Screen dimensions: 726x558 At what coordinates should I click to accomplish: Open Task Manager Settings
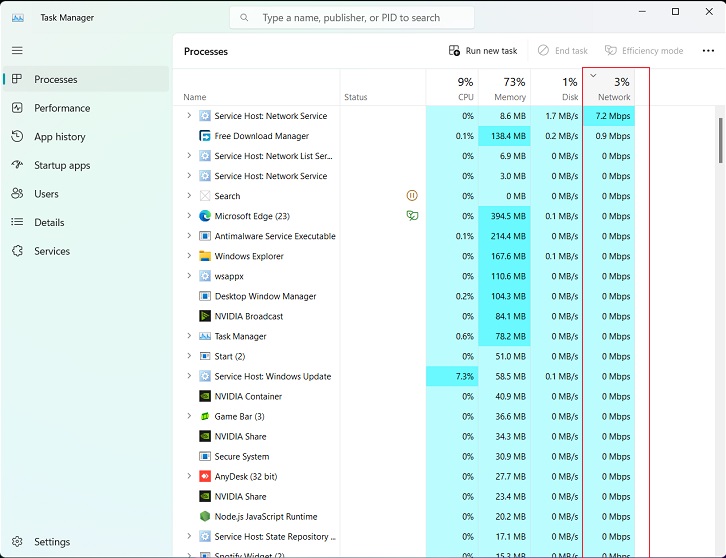point(86,541)
